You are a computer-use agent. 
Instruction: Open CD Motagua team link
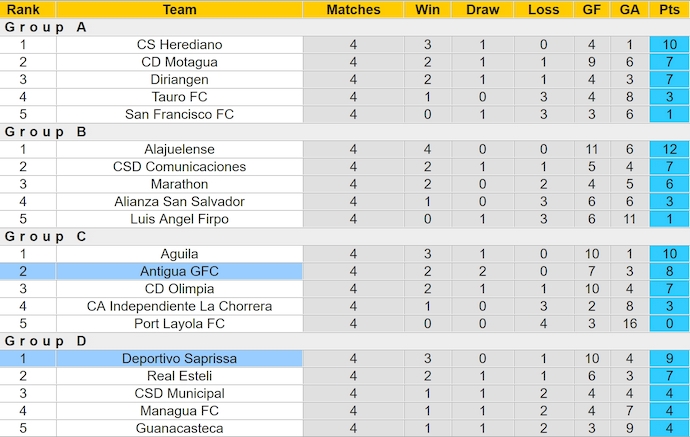pyautogui.click(x=180, y=62)
